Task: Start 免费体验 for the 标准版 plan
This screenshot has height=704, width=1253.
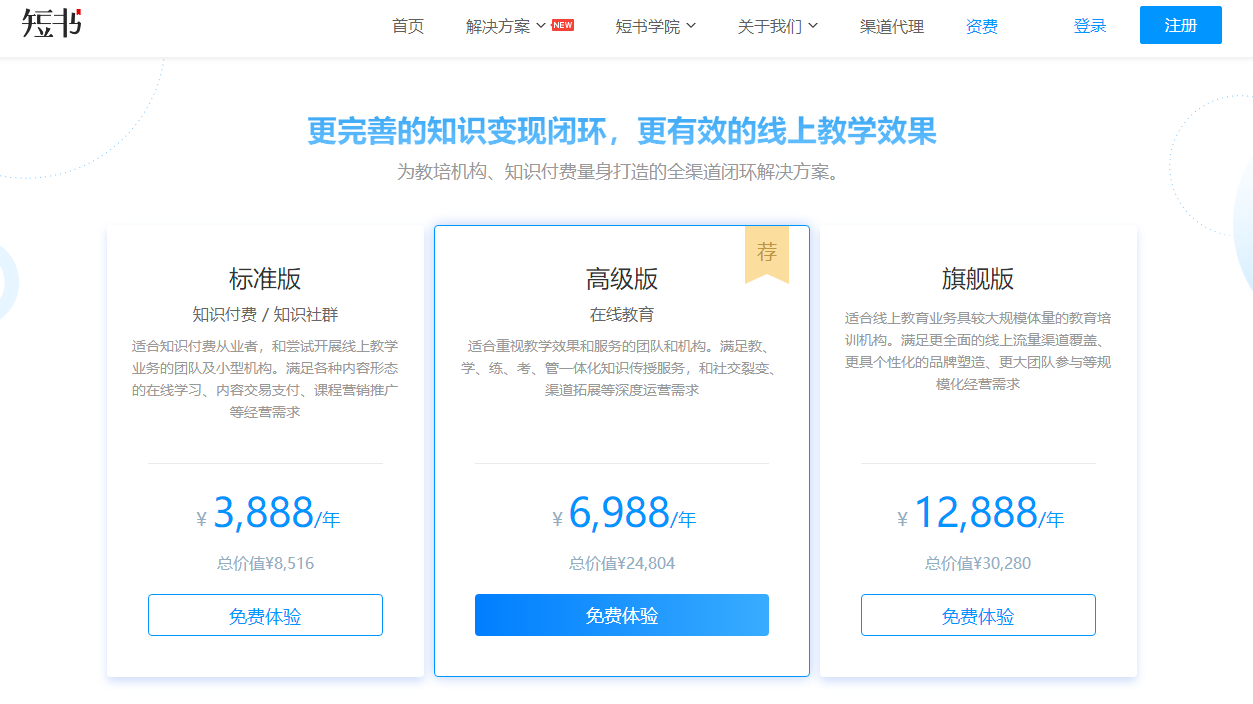Action: tap(265, 615)
